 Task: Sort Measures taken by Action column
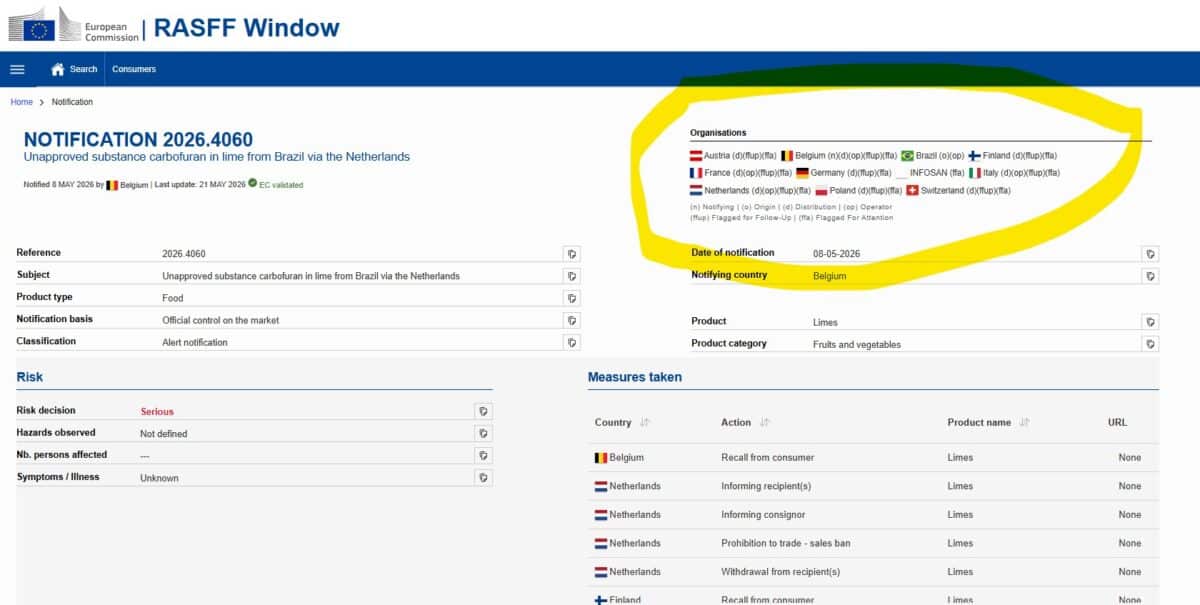click(764, 423)
